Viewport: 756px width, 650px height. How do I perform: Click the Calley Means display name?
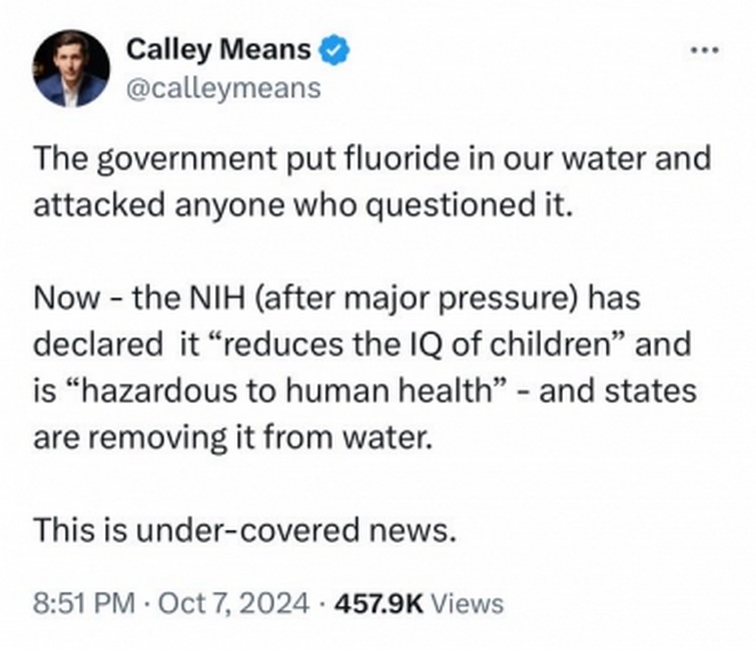[218, 49]
